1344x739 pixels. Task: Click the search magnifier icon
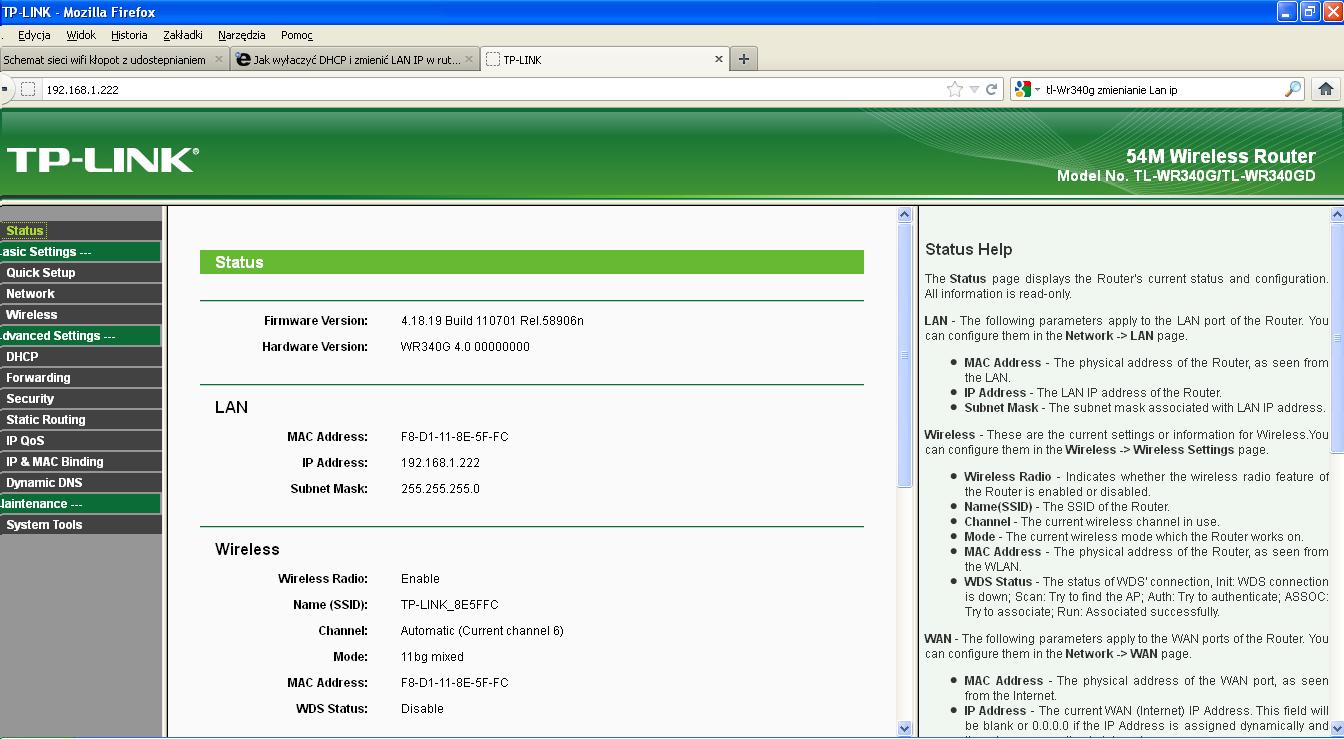1292,89
